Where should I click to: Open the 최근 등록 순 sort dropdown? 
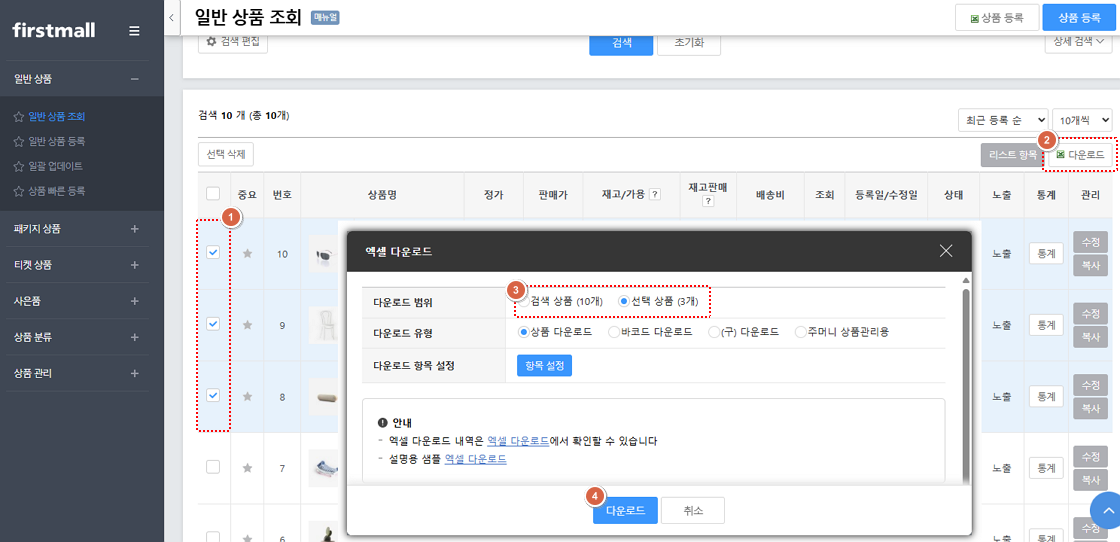pos(1003,119)
